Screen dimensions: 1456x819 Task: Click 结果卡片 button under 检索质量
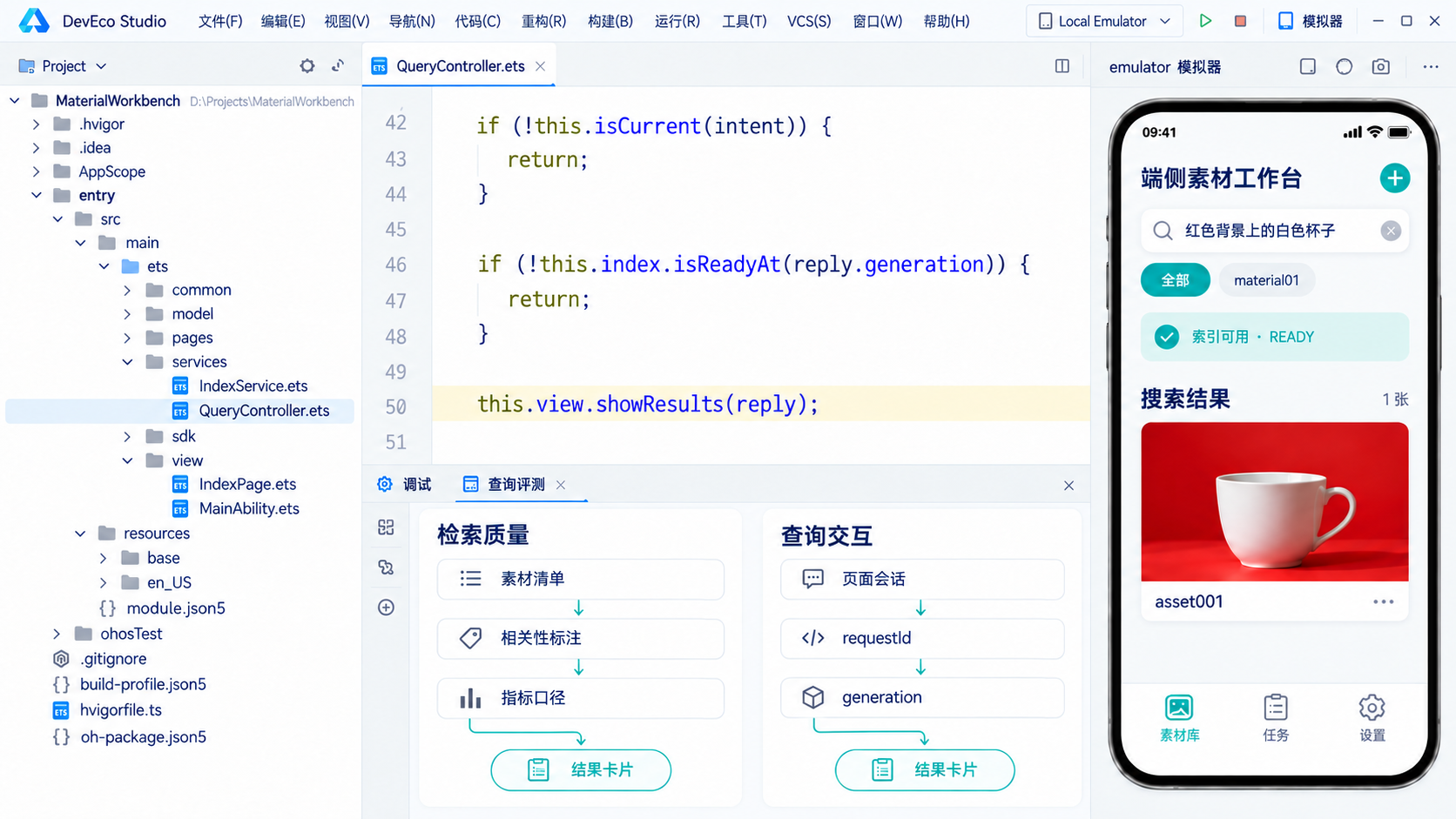tap(581, 769)
